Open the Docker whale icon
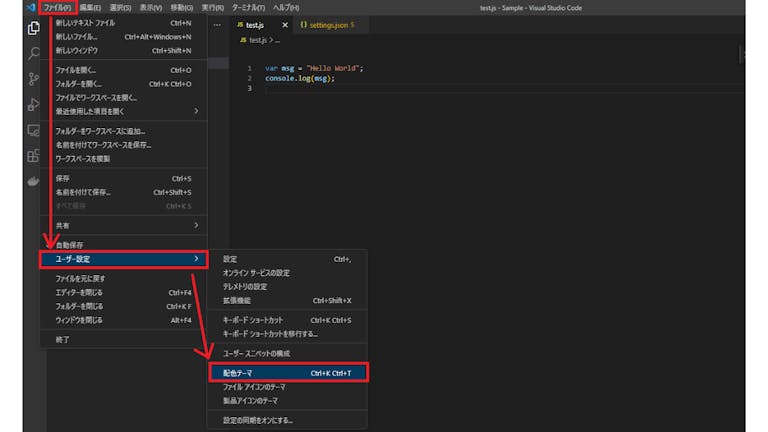 pyautogui.click(x=33, y=181)
